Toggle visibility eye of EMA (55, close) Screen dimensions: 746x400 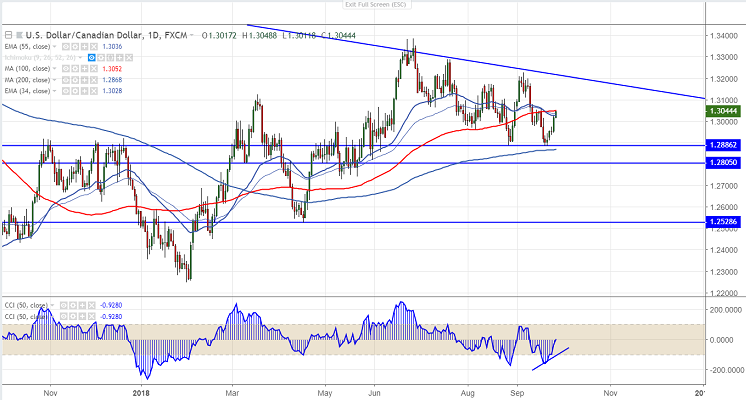(x=66, y=47)
